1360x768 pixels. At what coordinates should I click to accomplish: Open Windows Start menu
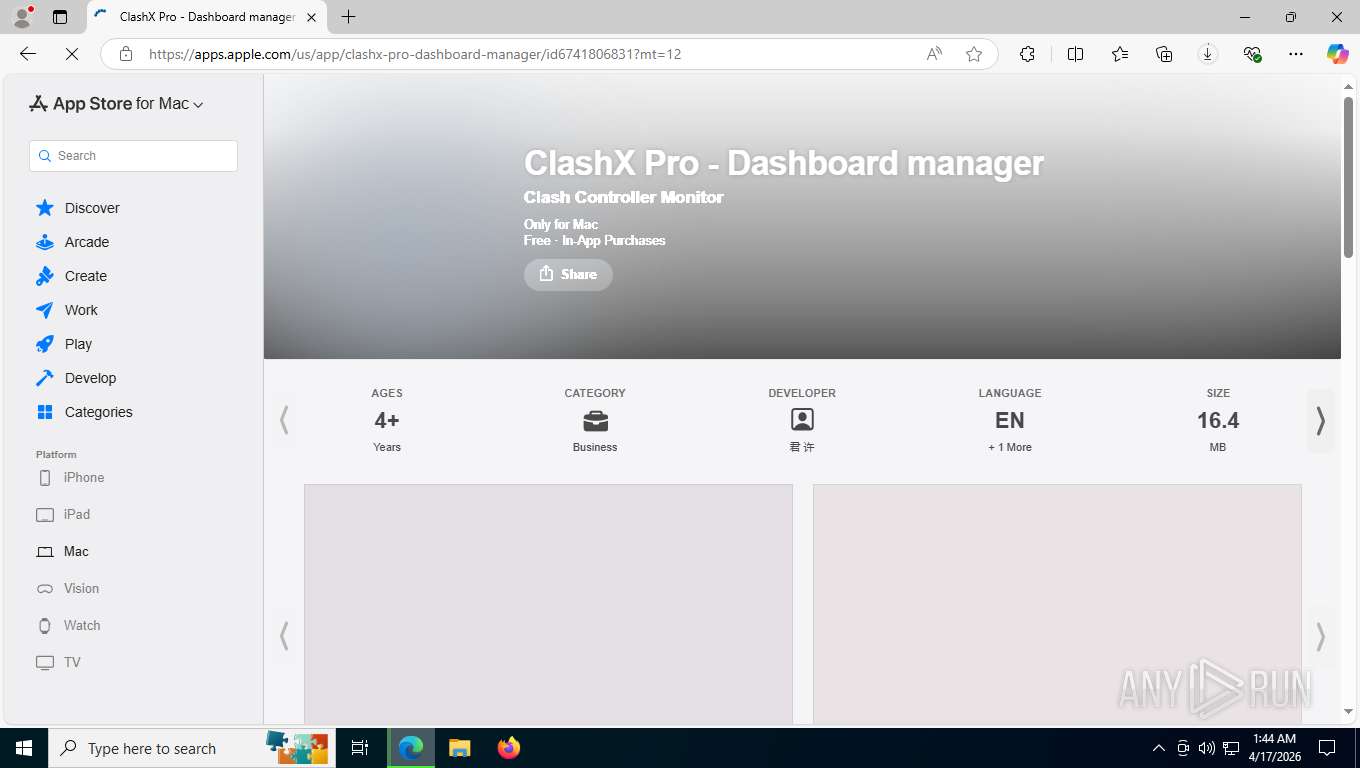24,748
